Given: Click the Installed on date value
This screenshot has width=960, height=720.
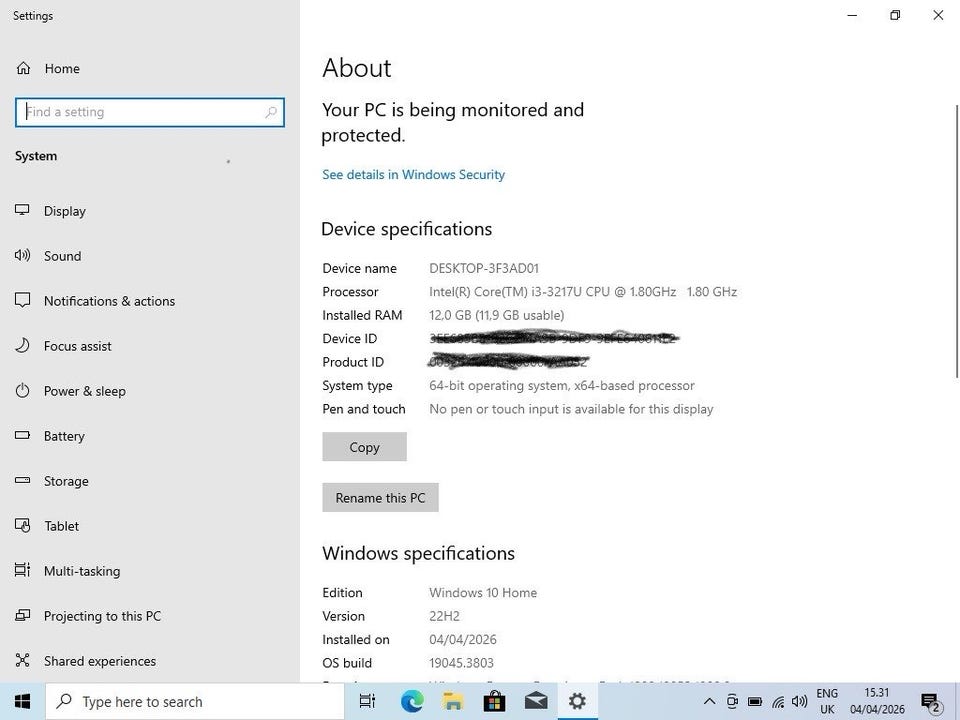Looking at the screenshot, I should pyautogui.click(x=462, y=640).
